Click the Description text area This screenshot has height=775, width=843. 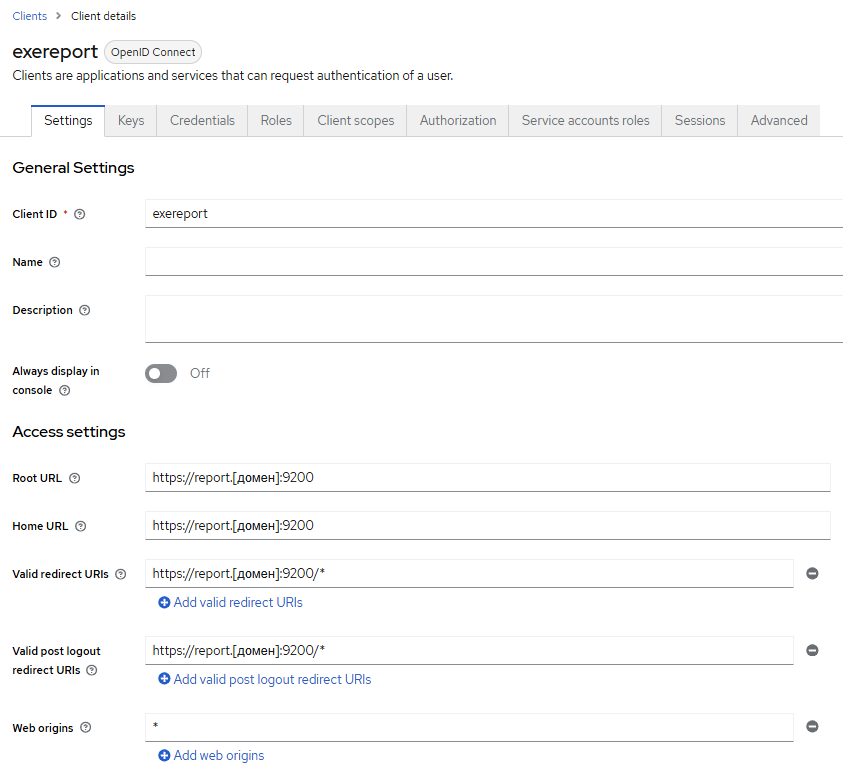click(493, 318)
